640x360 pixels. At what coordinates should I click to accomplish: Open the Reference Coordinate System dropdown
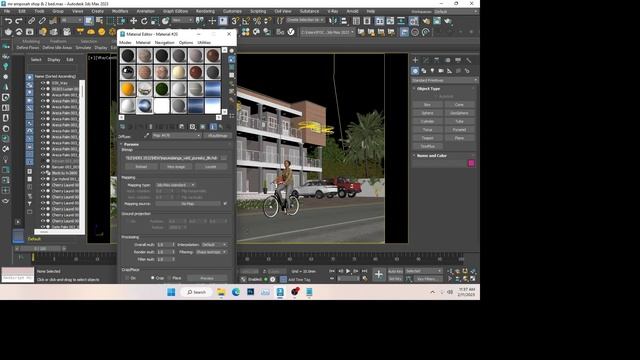[x=182, y=20]
